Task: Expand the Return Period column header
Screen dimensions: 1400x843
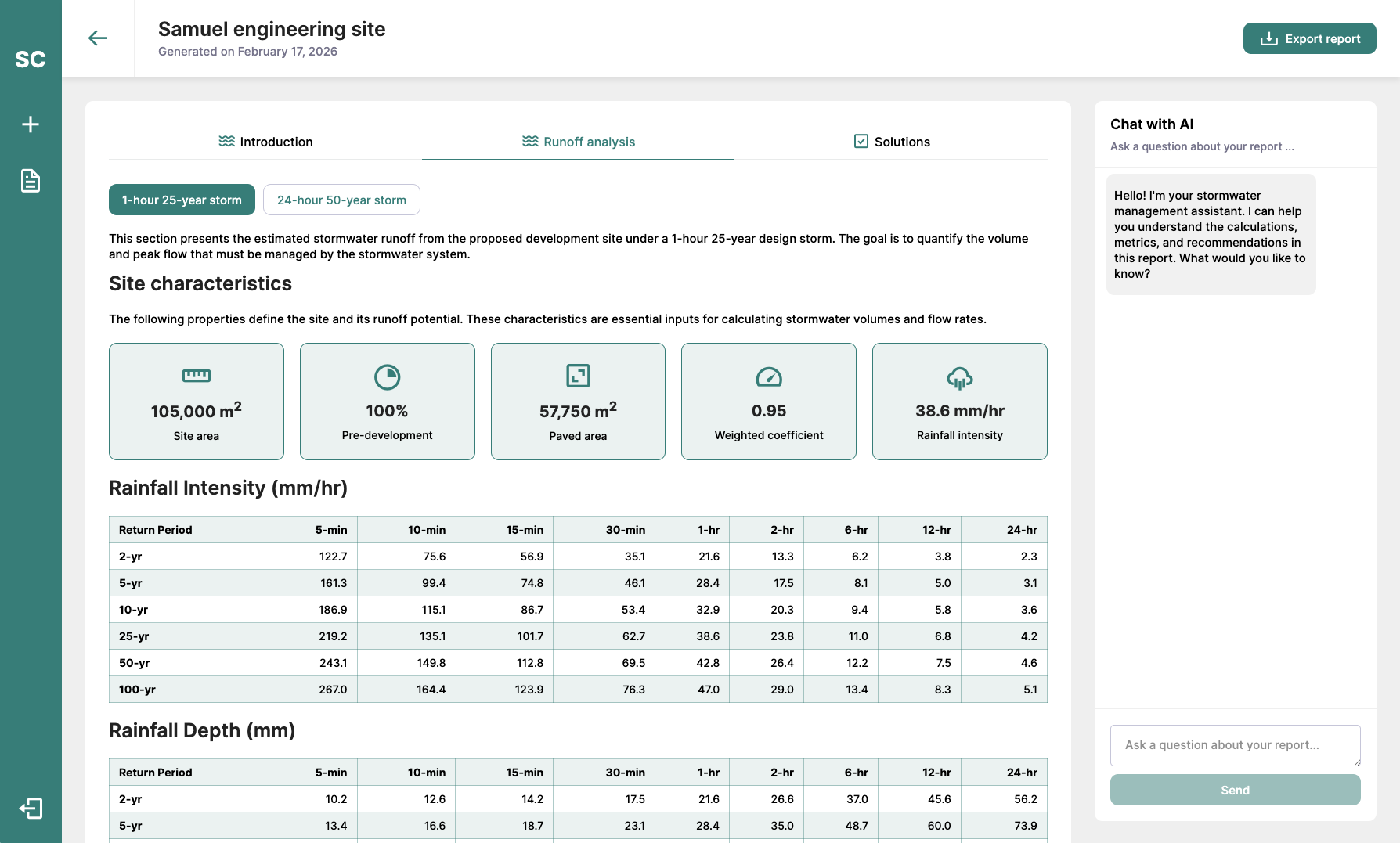Action: coord(154,529)
